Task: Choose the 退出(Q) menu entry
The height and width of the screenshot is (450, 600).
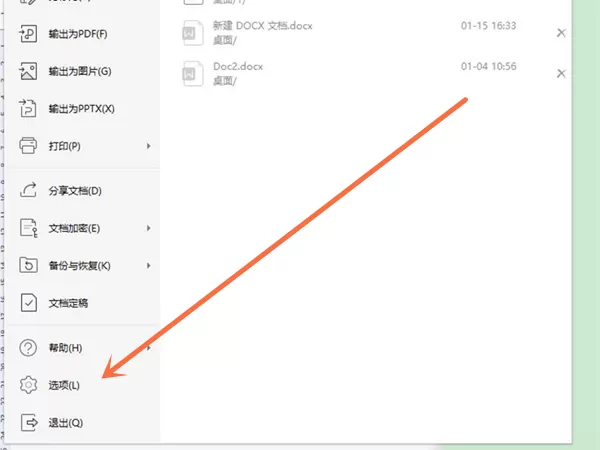Action: 82,422
